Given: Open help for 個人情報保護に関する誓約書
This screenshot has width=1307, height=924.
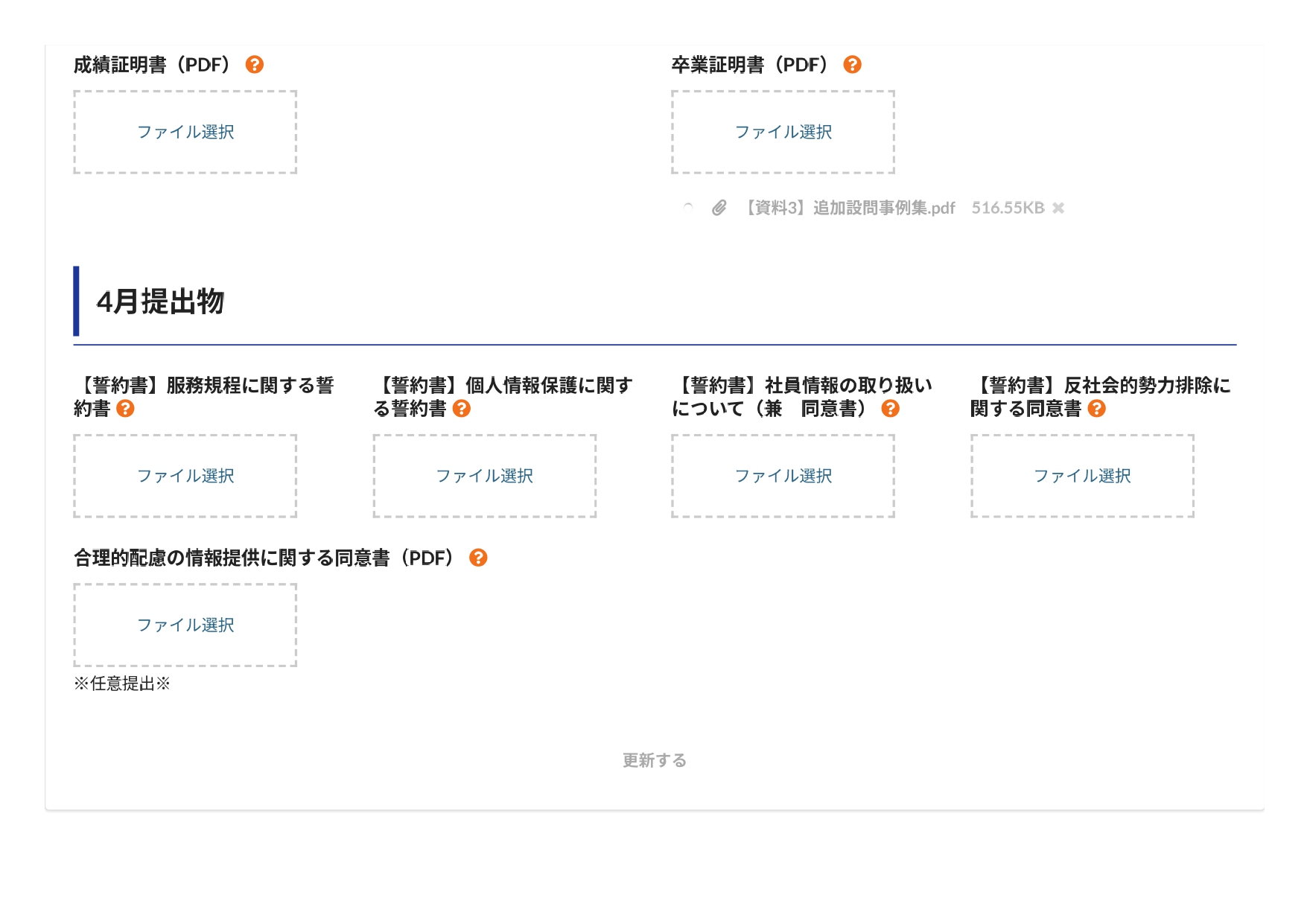Looking at the screenshot, I should [x=462, y=409].
